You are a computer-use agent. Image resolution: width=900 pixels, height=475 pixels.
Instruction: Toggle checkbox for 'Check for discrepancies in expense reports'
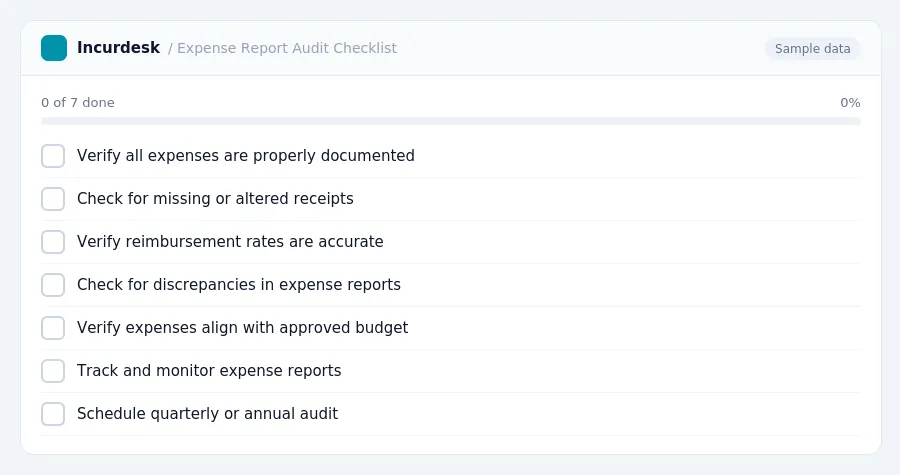click(53, 285)
